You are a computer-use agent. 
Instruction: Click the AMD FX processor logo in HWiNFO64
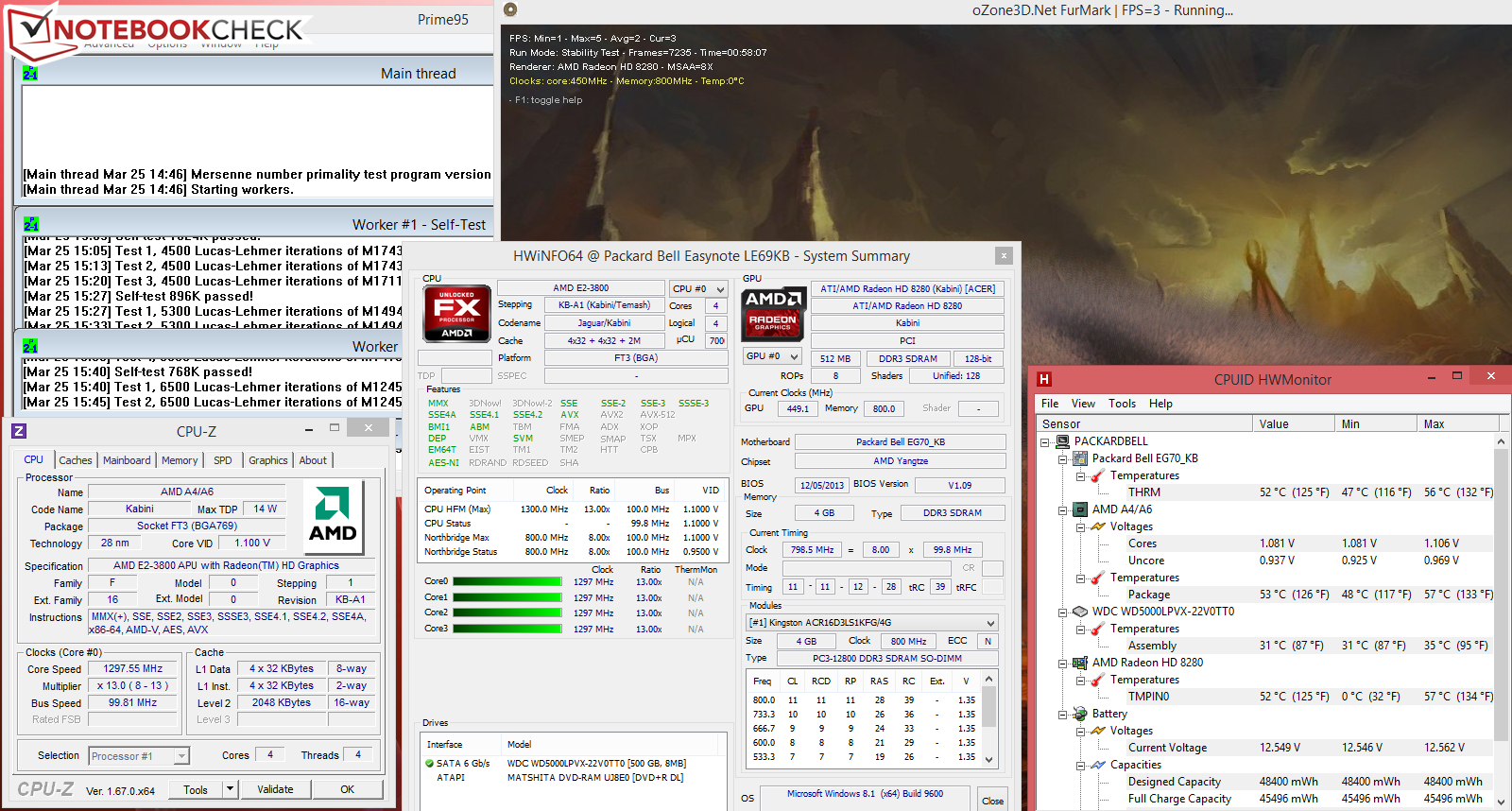pyautogui.click(x=456, y=314)
